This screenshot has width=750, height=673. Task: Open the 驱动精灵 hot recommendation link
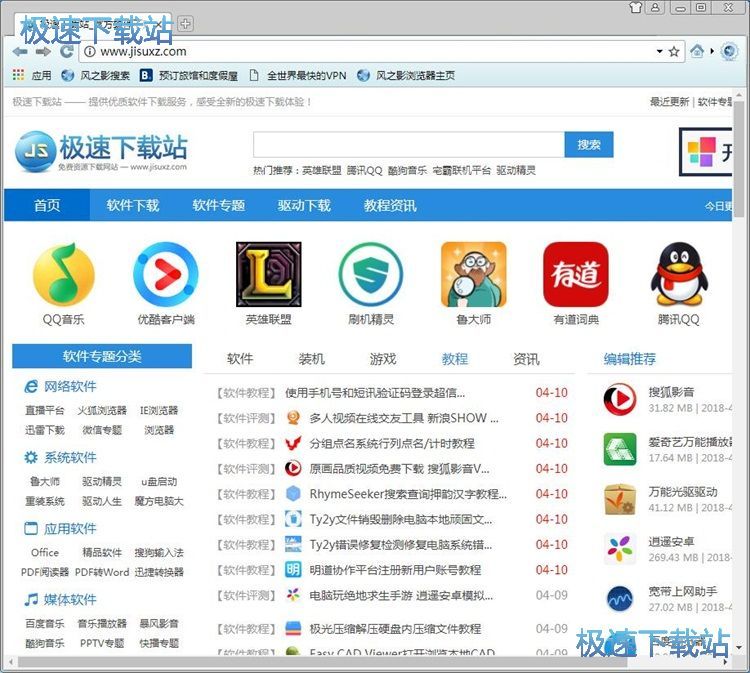(516, 171)
